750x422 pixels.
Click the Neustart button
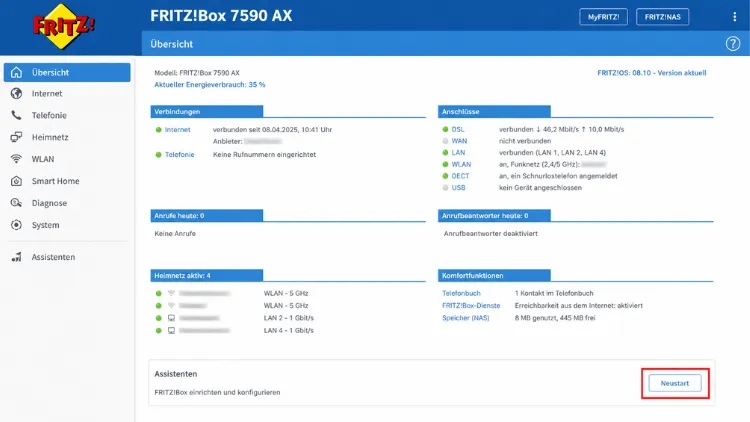(675, 383)
